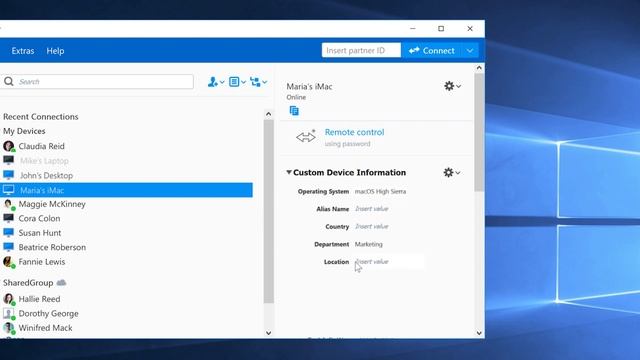
Task: Collapse Custom Device Information section
Action: pos(289,172)
